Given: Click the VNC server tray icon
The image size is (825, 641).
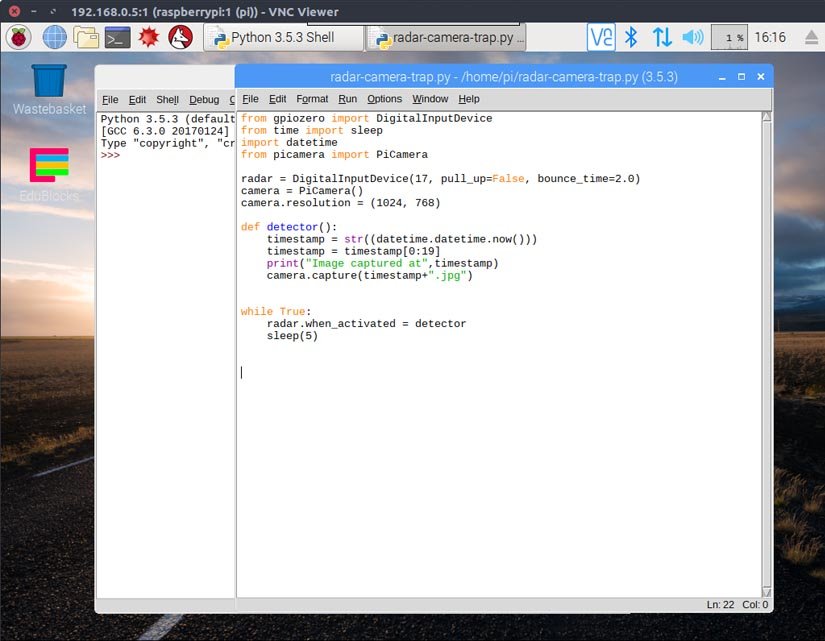Looking at the screenshot, I should click(x=601, y=38).
